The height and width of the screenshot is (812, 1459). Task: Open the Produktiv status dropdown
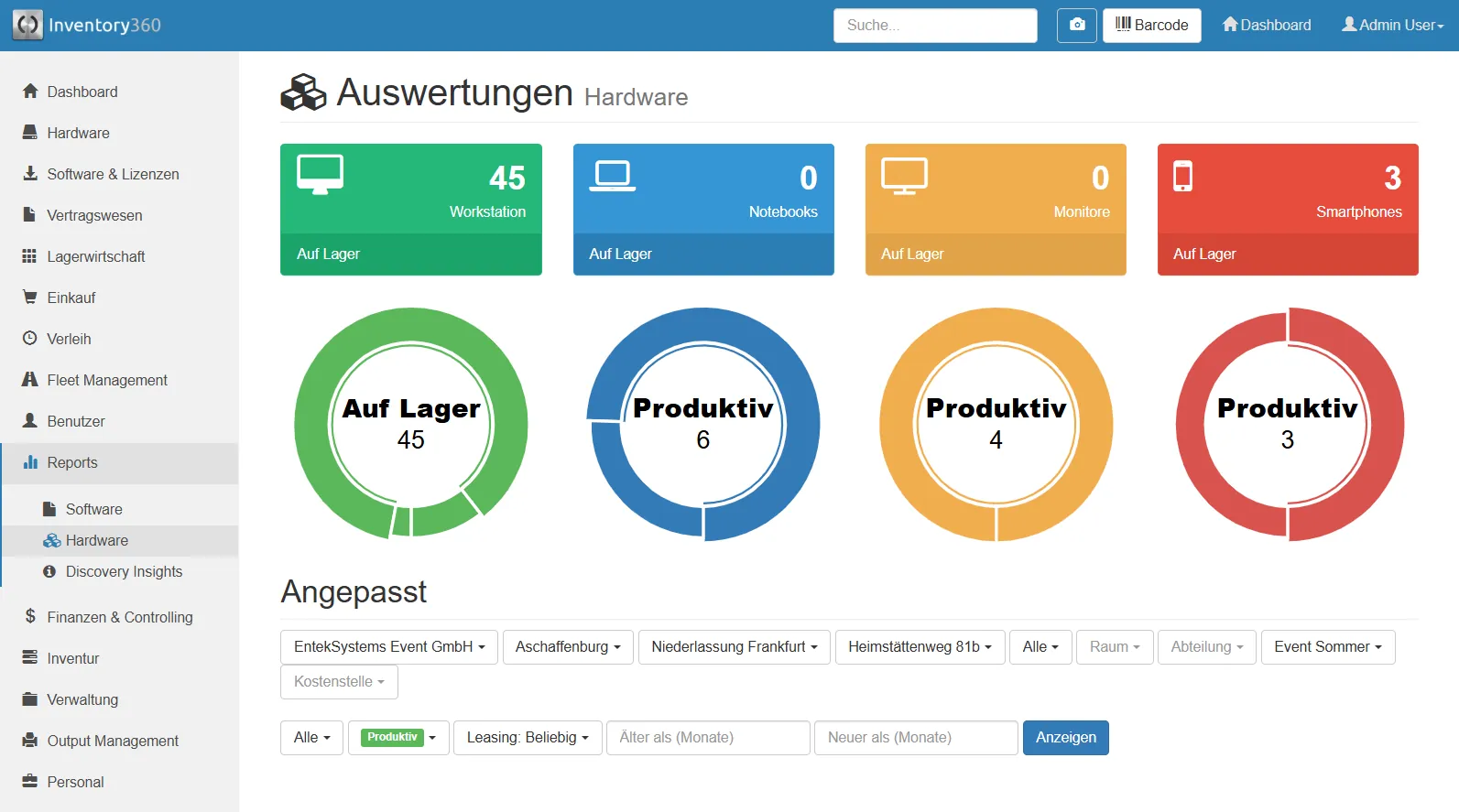coord(398,738)
